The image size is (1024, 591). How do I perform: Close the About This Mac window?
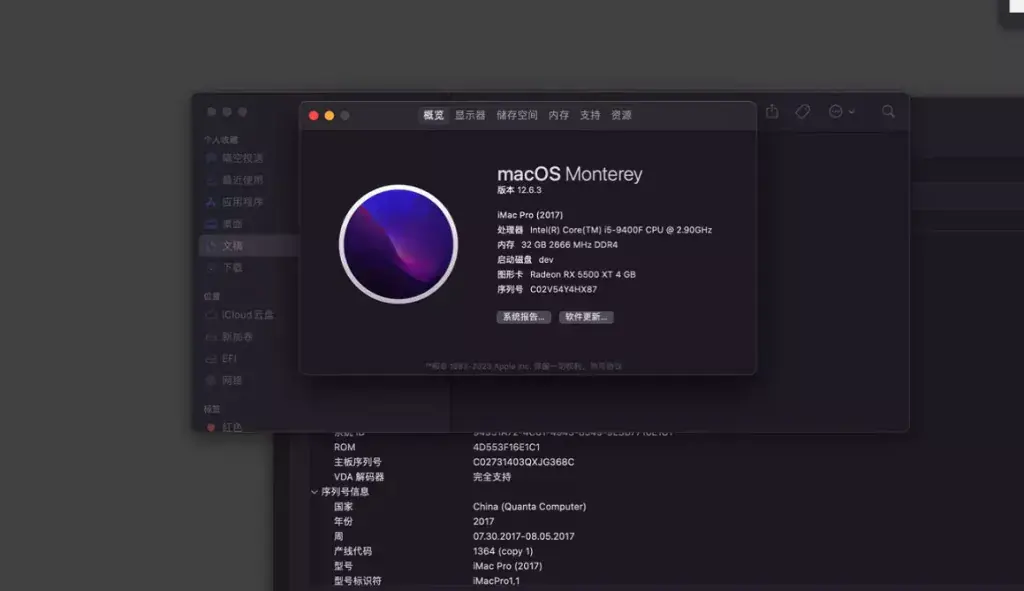pyautogui.click(x=313, y=116)
